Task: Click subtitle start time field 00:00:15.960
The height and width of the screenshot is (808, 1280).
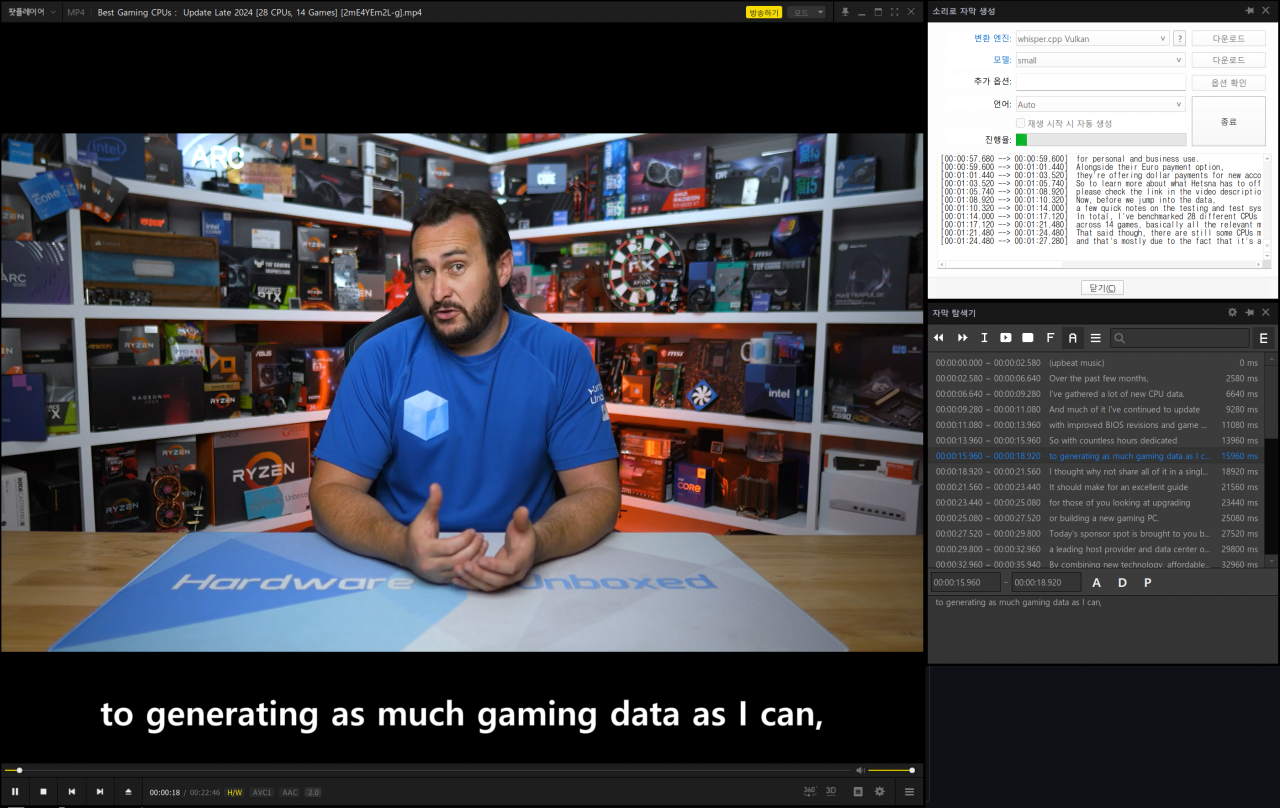Action: click(966, 582)
